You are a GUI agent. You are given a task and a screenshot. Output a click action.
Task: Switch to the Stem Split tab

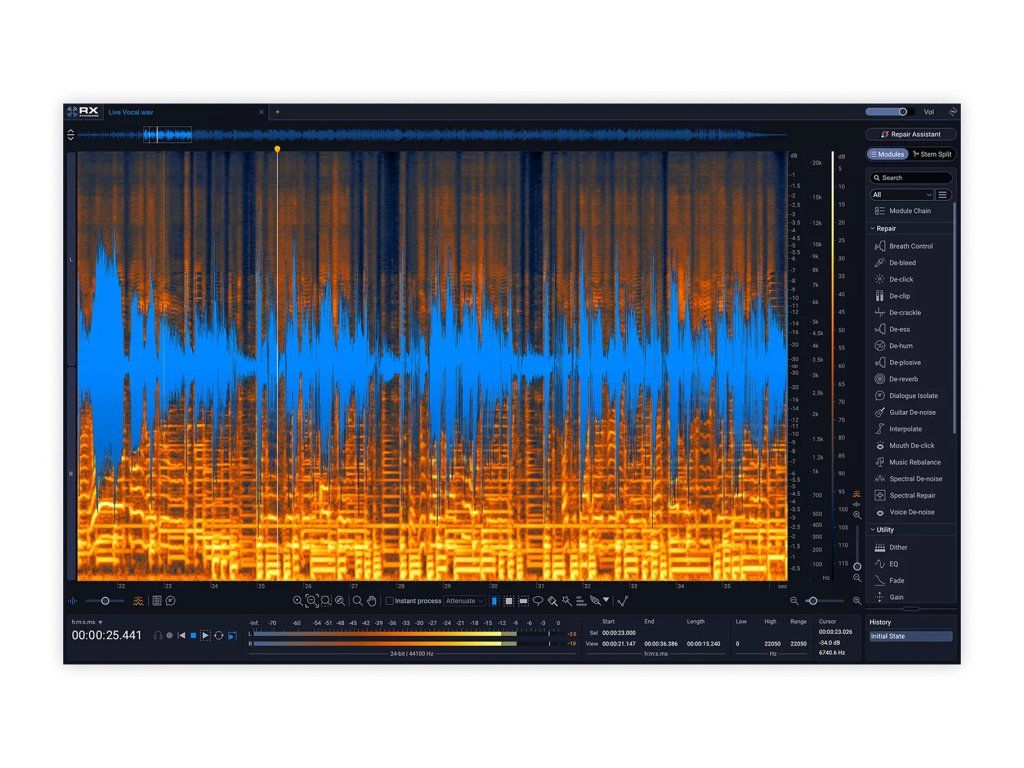[x=932, y=154]
